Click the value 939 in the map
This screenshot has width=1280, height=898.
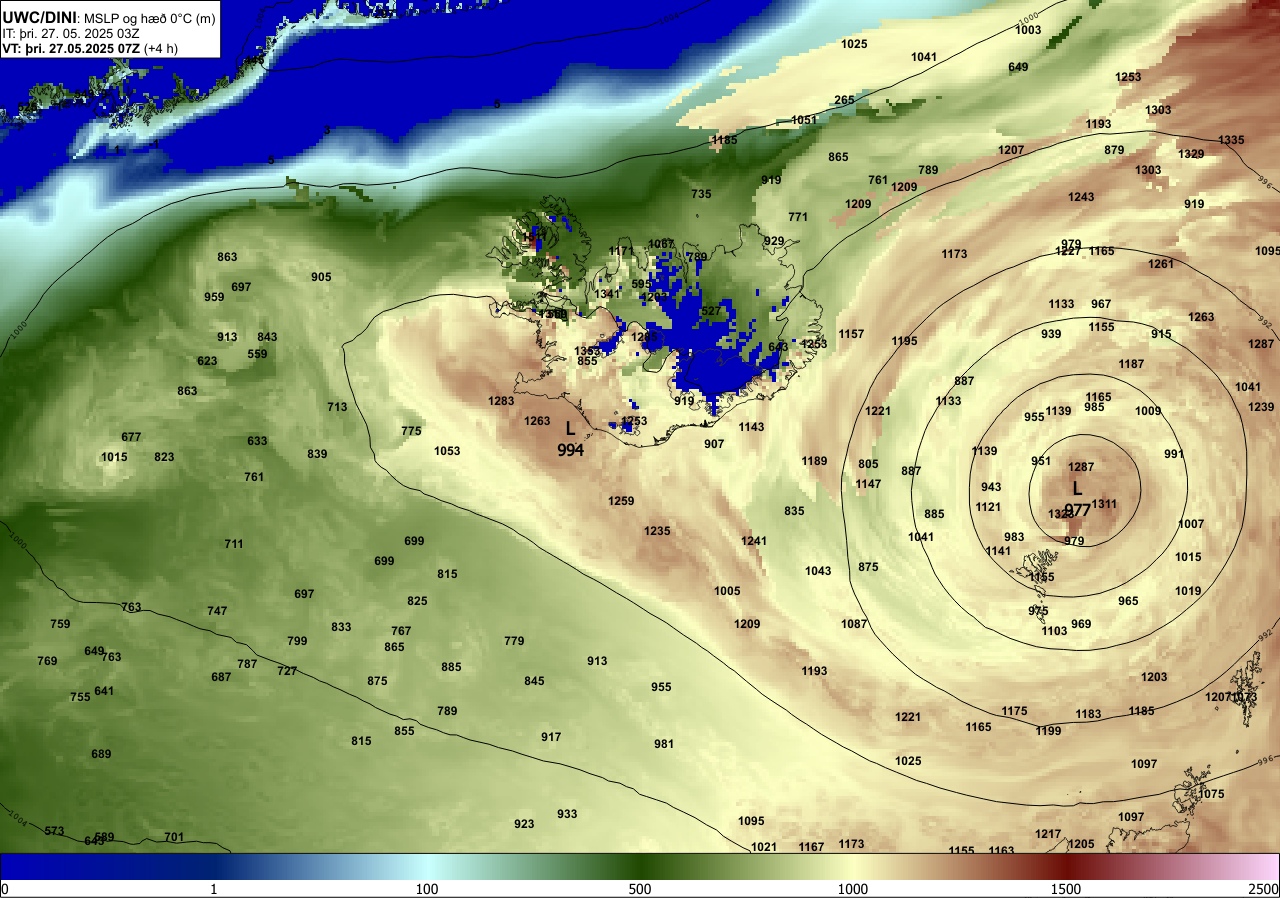1051,334
